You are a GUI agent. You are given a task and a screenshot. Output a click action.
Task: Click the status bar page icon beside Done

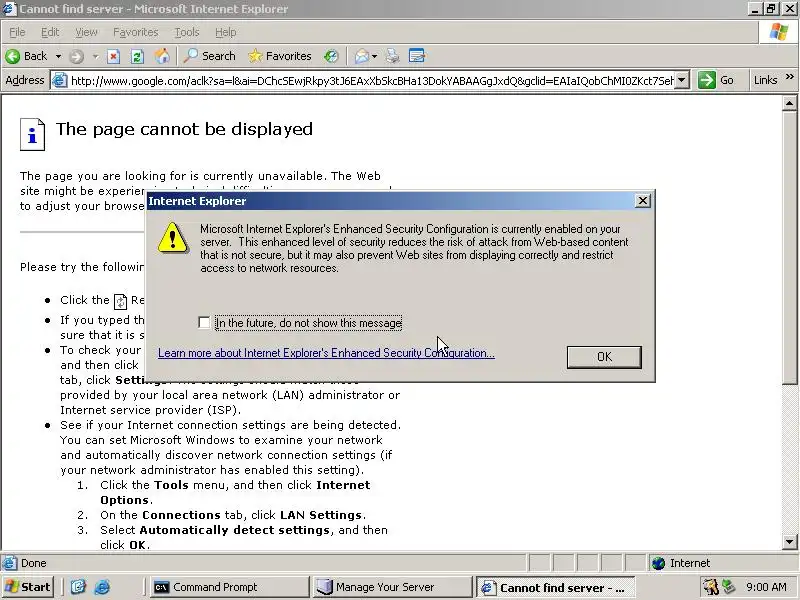click(9, 563)
